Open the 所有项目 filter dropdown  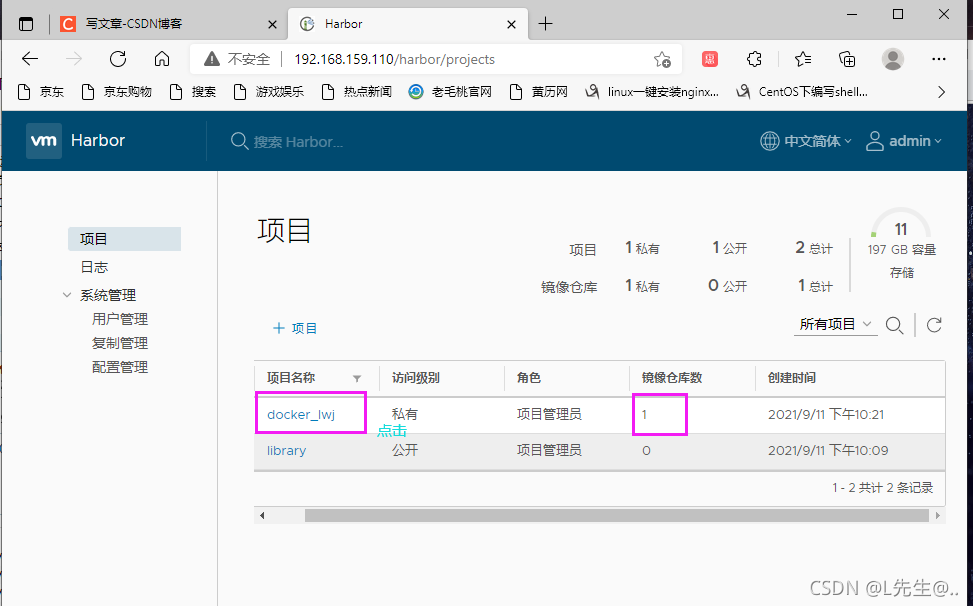tap(835, 325)
